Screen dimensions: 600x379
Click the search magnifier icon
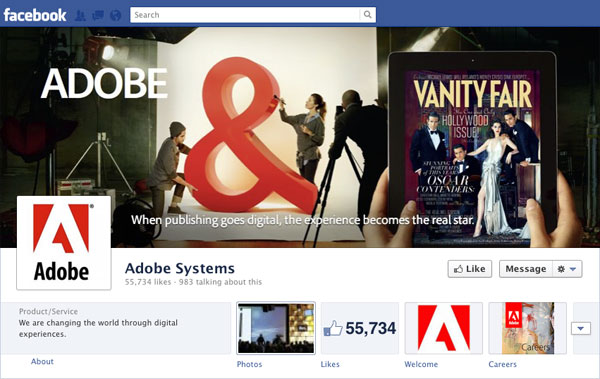tap(368, 15)
